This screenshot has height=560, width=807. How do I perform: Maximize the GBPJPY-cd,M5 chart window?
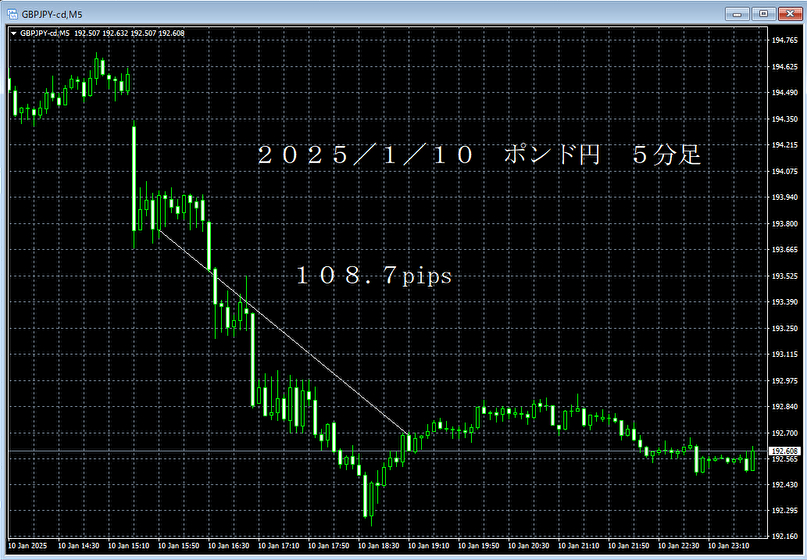(763, 13)
